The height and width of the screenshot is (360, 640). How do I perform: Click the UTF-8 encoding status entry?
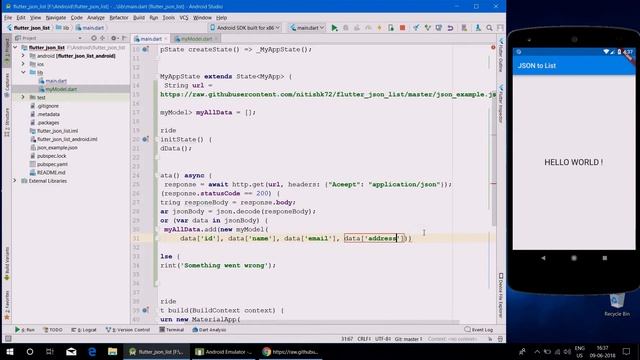[383, 339]
